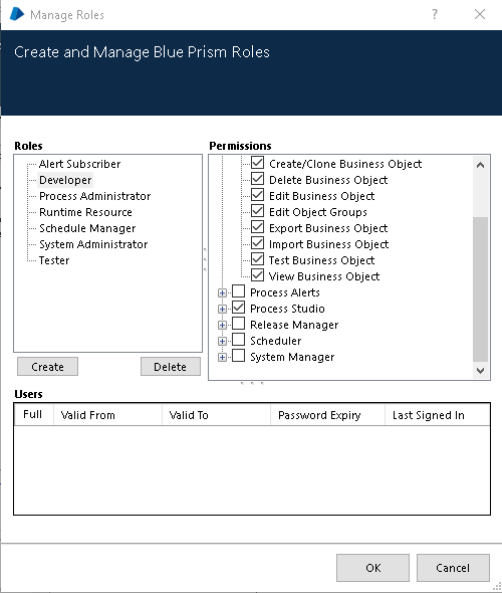Sort users by Valid To column
Viewport: 502px width, 593px height.
(x=216, y=415)
